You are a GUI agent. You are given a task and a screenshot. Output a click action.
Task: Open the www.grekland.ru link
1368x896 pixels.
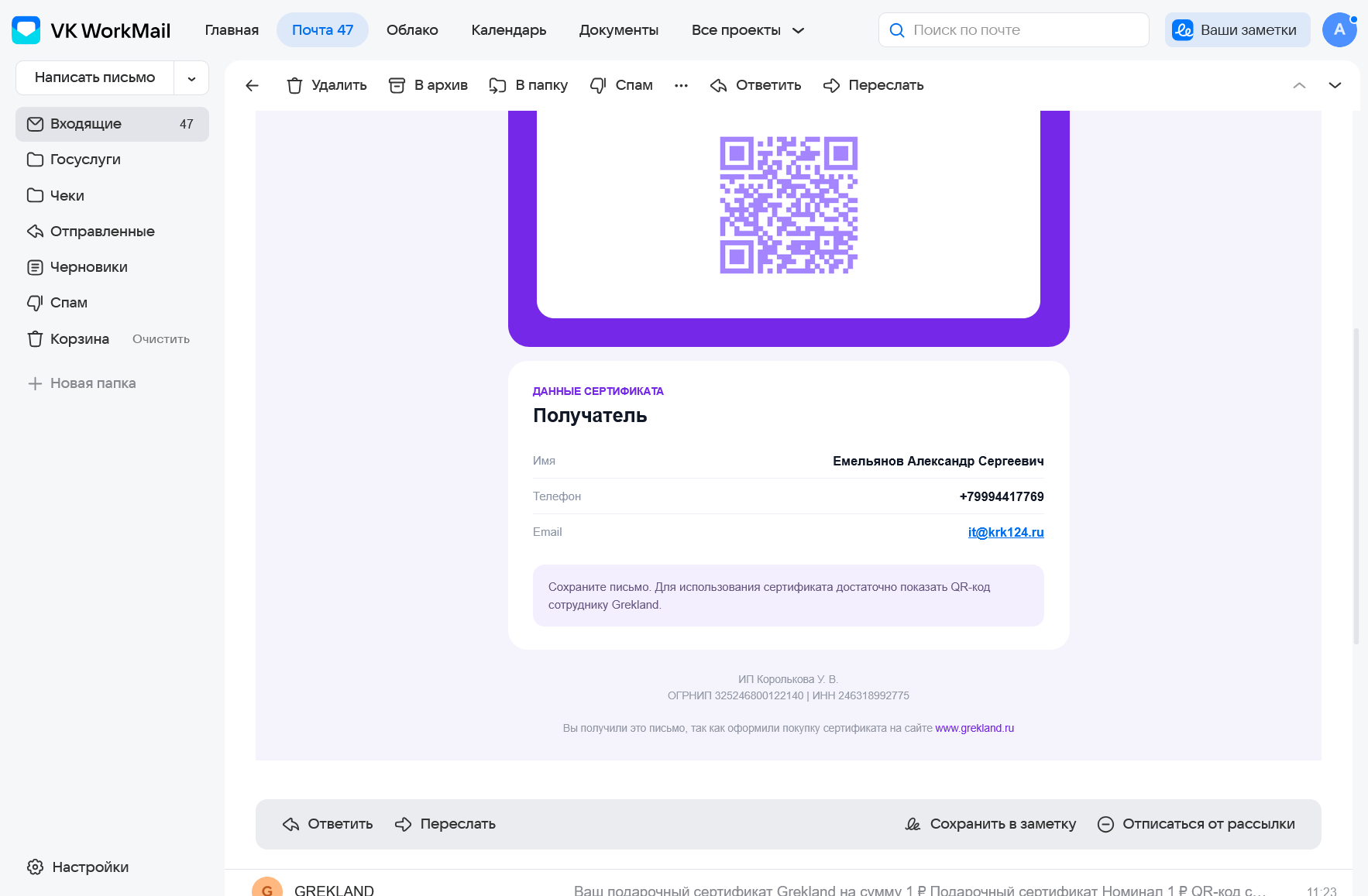tap(974, 728)
